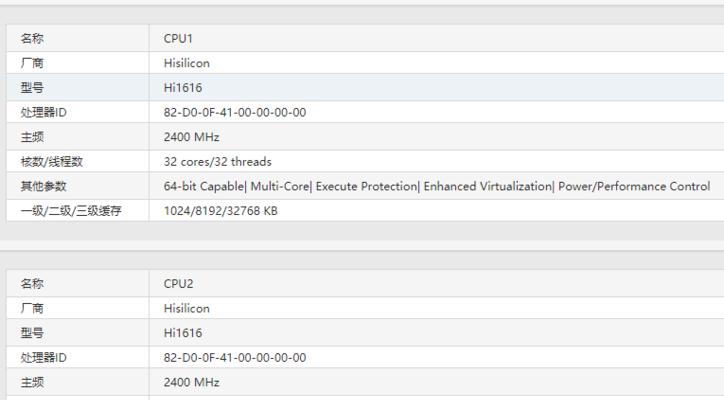Click the 主频 label in CPU1 table
Image resolution: width=724 pixels, height=400 pixels.
(x=32, y=137)
